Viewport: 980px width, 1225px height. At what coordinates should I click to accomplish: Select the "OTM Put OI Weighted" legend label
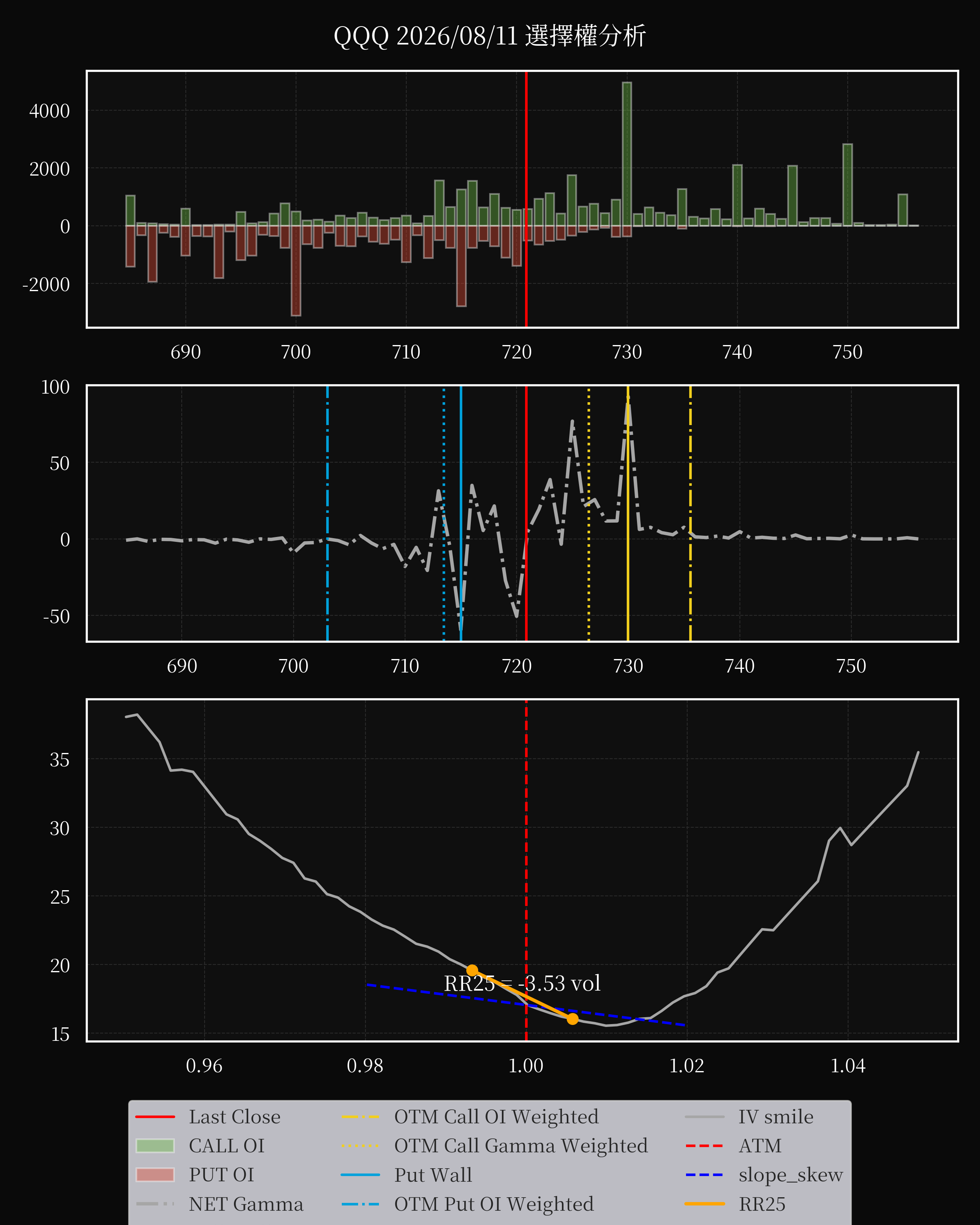click(494, 1204)
